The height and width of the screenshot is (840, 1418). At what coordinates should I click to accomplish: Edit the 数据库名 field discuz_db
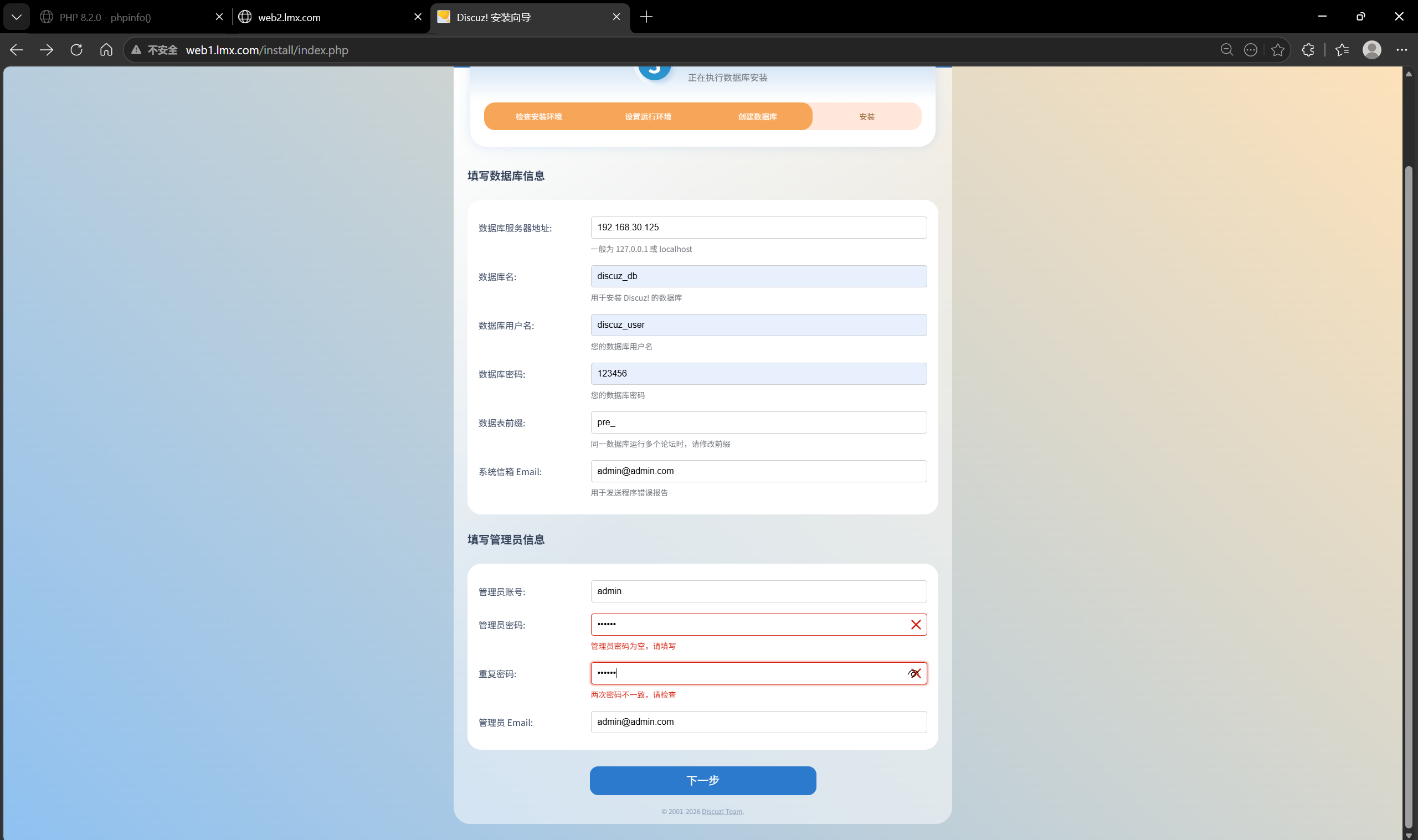pyautogui.click(x=758, y=276)
